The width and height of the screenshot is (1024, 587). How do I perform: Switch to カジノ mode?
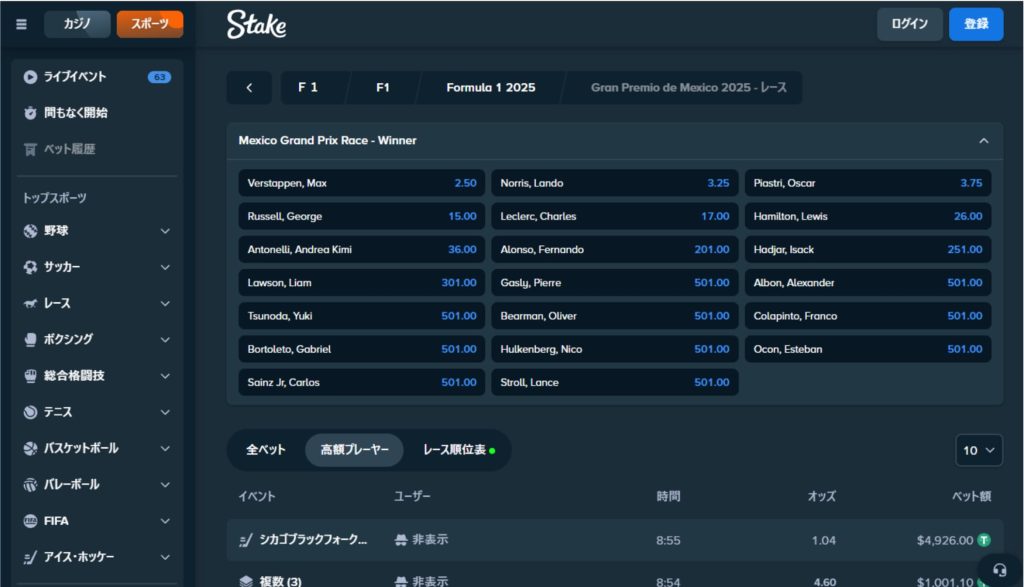click(77, 24)
